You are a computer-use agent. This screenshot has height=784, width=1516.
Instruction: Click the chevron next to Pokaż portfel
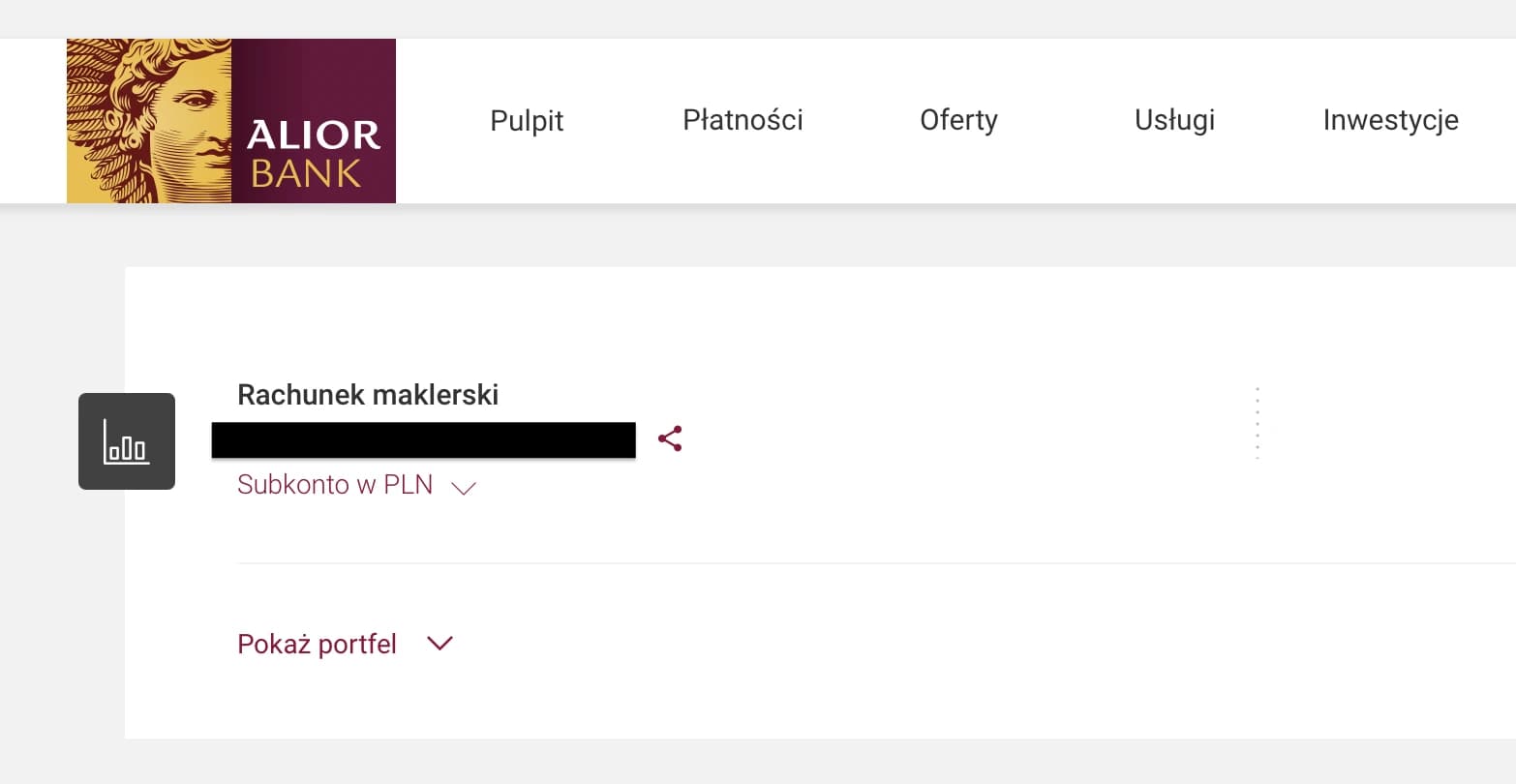440,643
